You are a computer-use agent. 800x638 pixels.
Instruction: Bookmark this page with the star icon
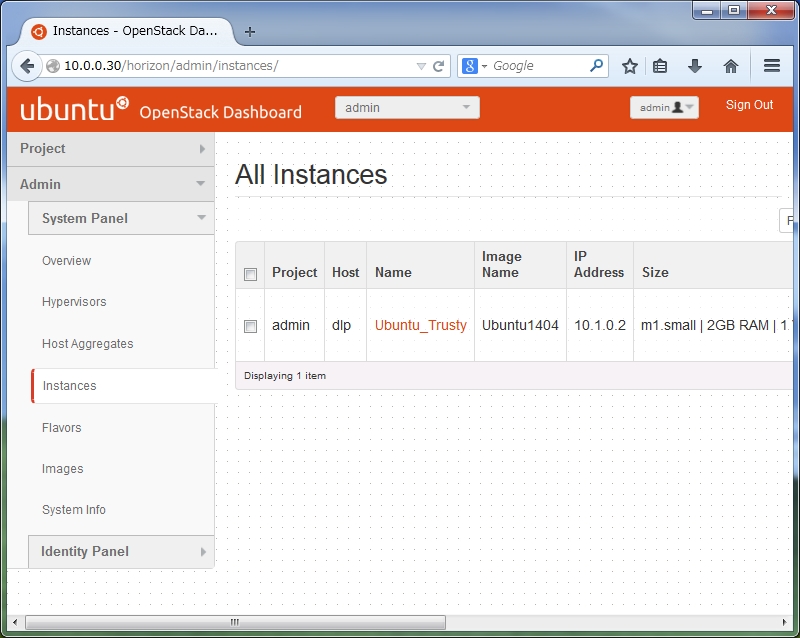(x=630, y=66)
